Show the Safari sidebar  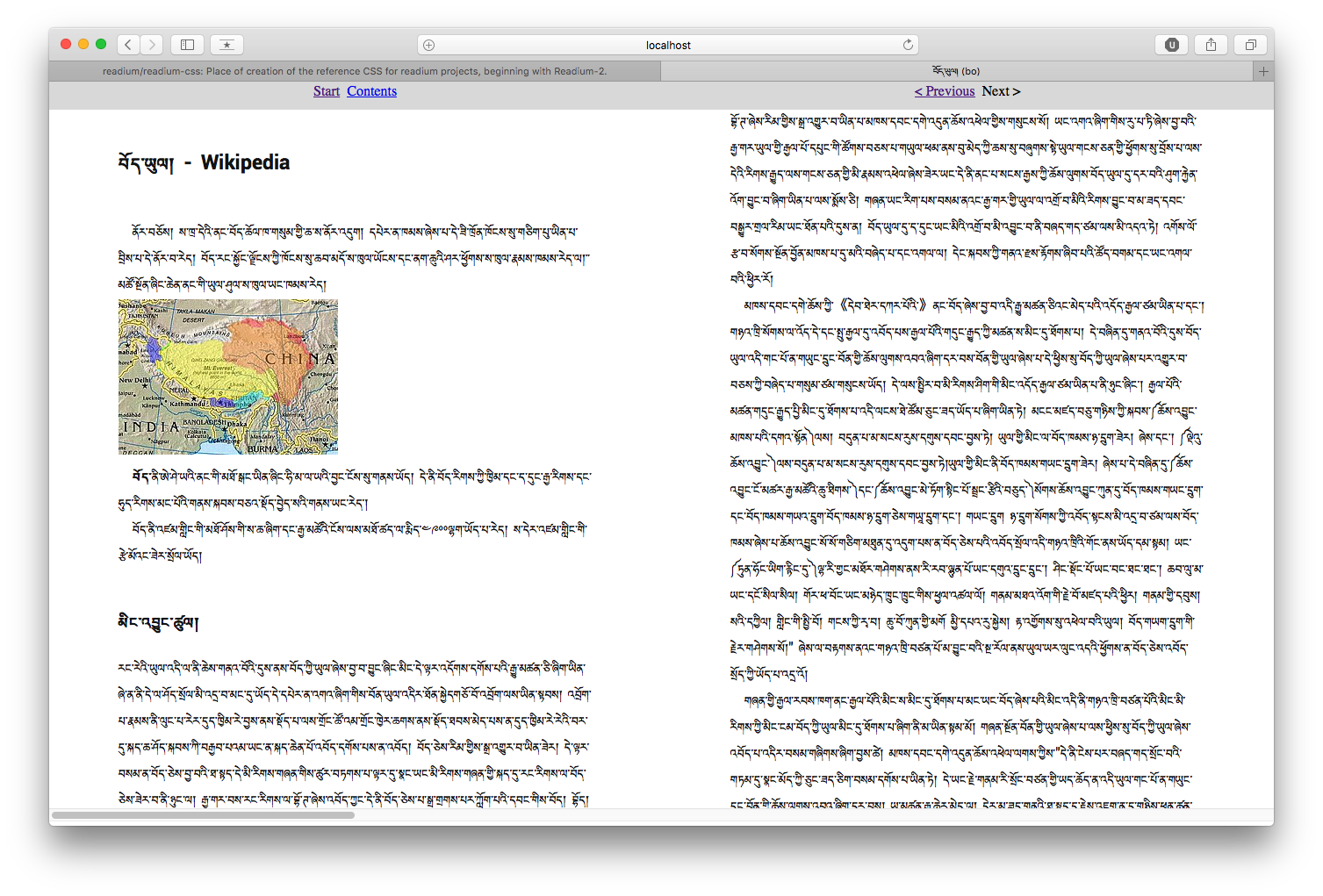pos(187,45)
